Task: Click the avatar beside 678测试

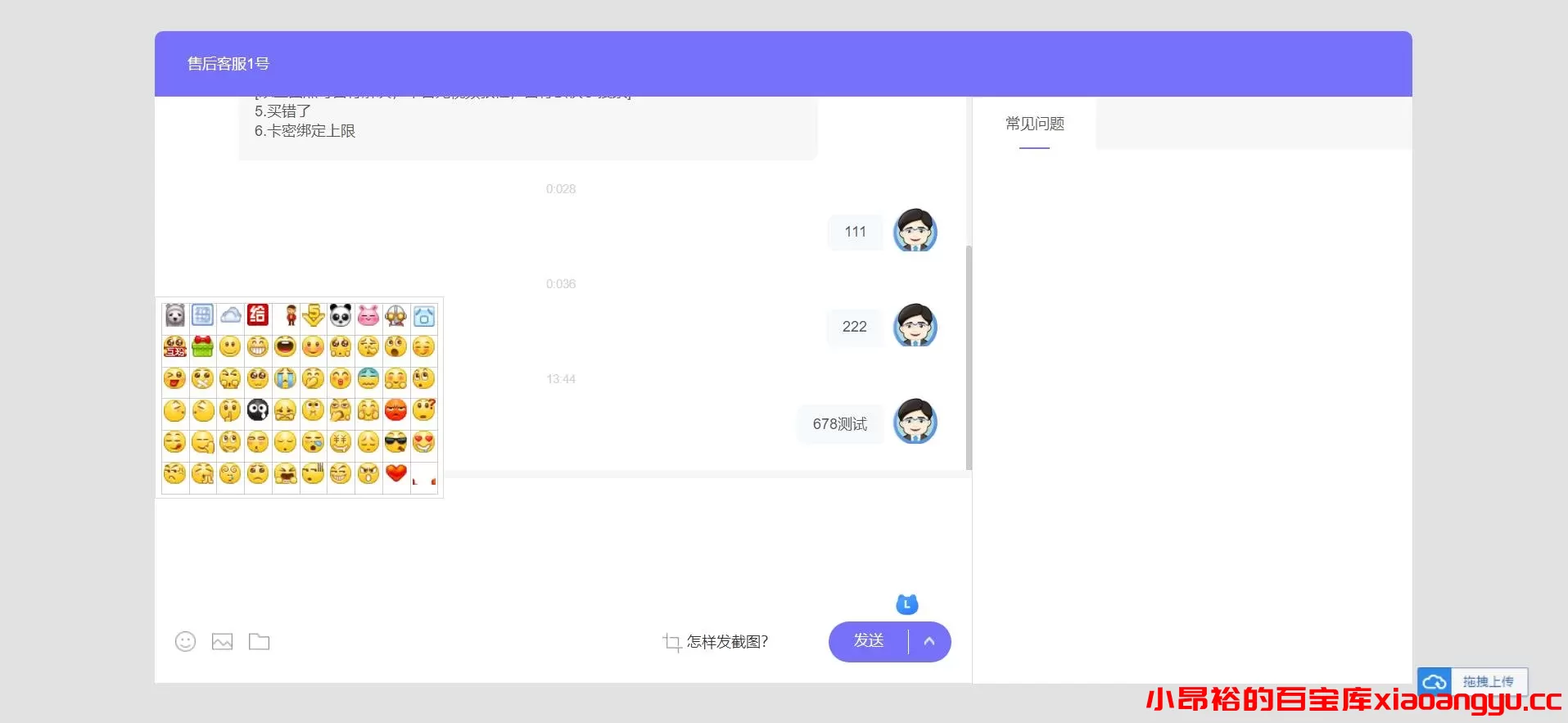Action: click(915, 422)
